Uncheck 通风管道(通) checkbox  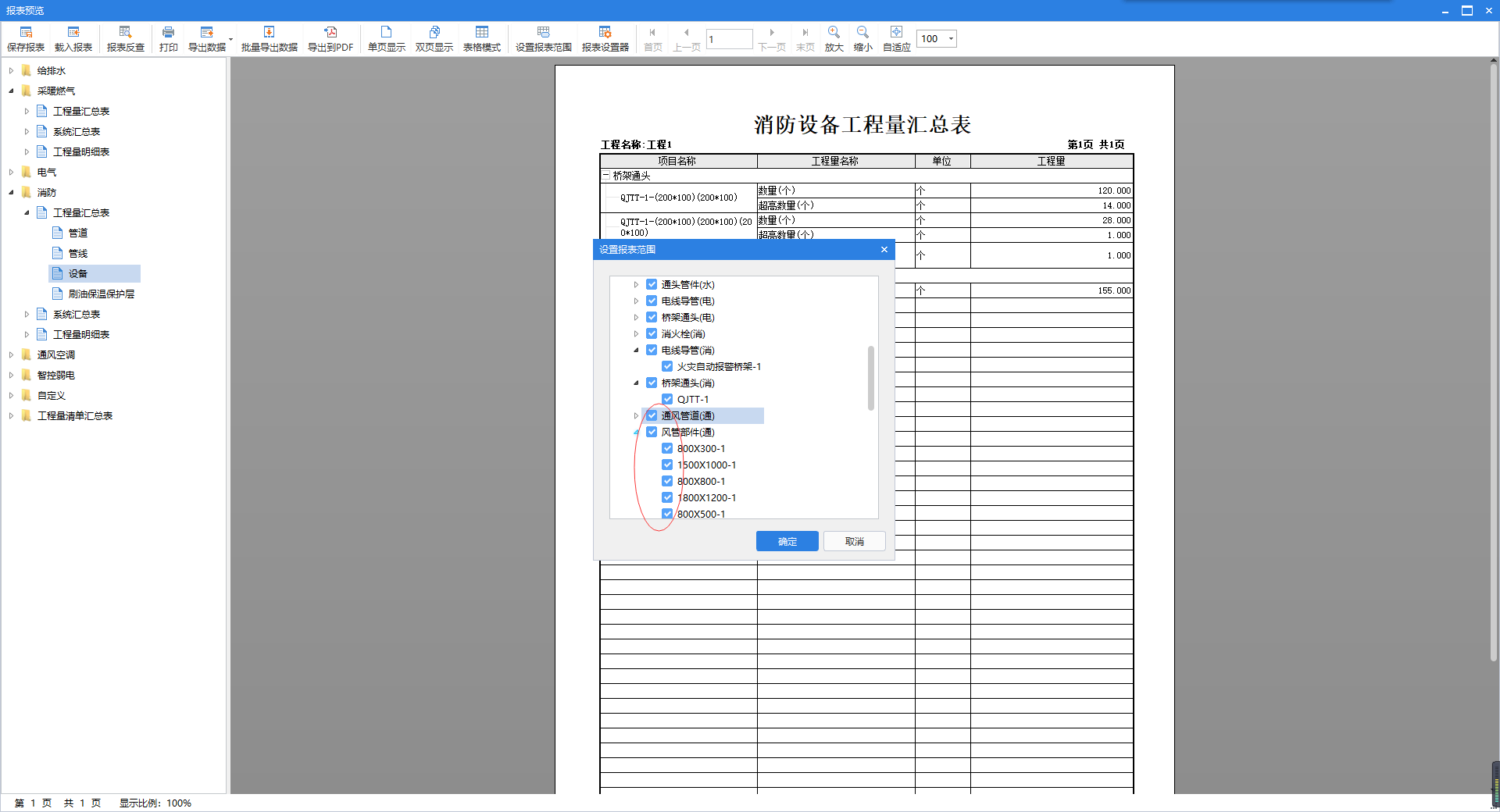(x=652, y=415)
